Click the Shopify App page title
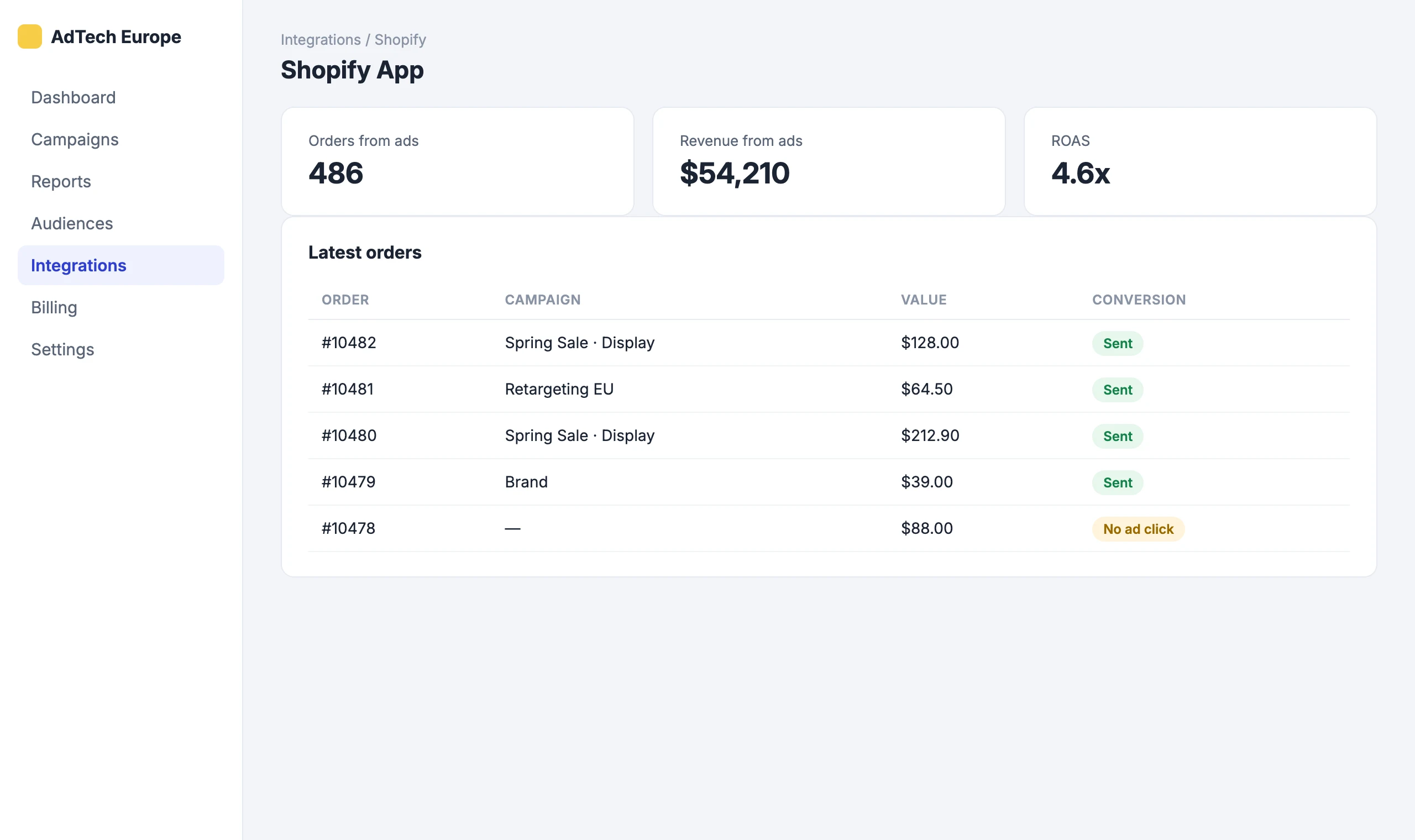Screen dimensions: 1415x840 352,70
